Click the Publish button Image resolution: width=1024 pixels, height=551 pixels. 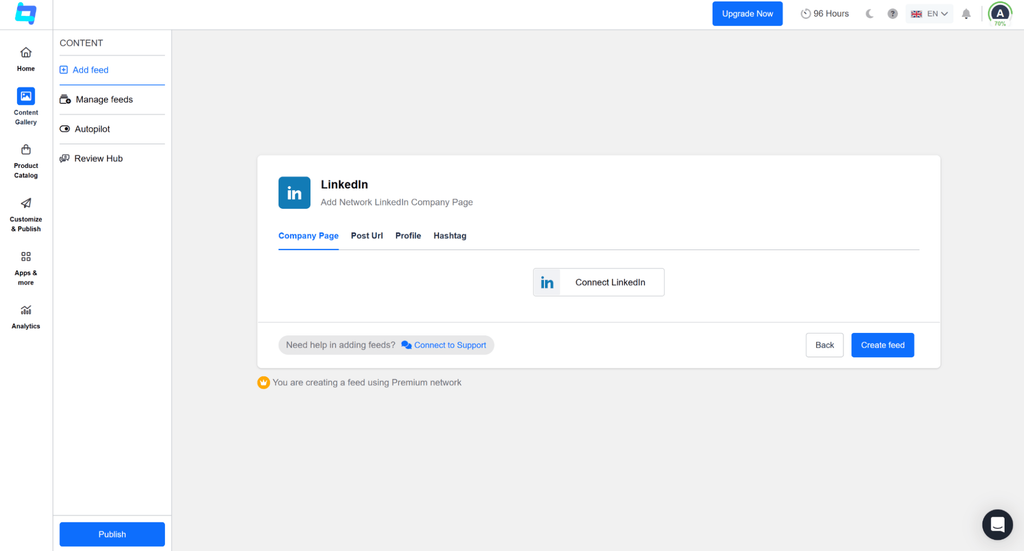pos(112,534)
